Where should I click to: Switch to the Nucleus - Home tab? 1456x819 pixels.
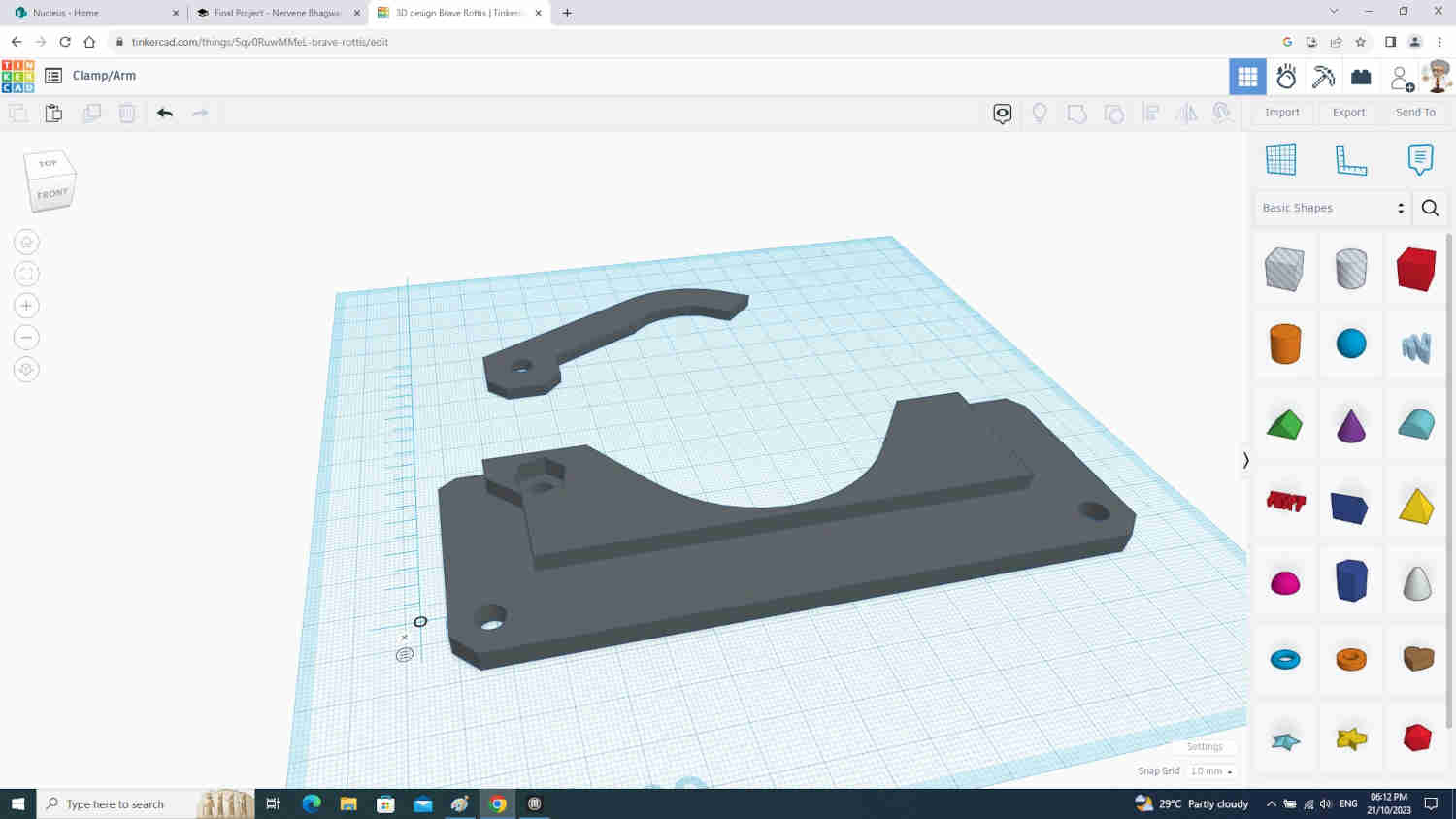tap(94, 13)
